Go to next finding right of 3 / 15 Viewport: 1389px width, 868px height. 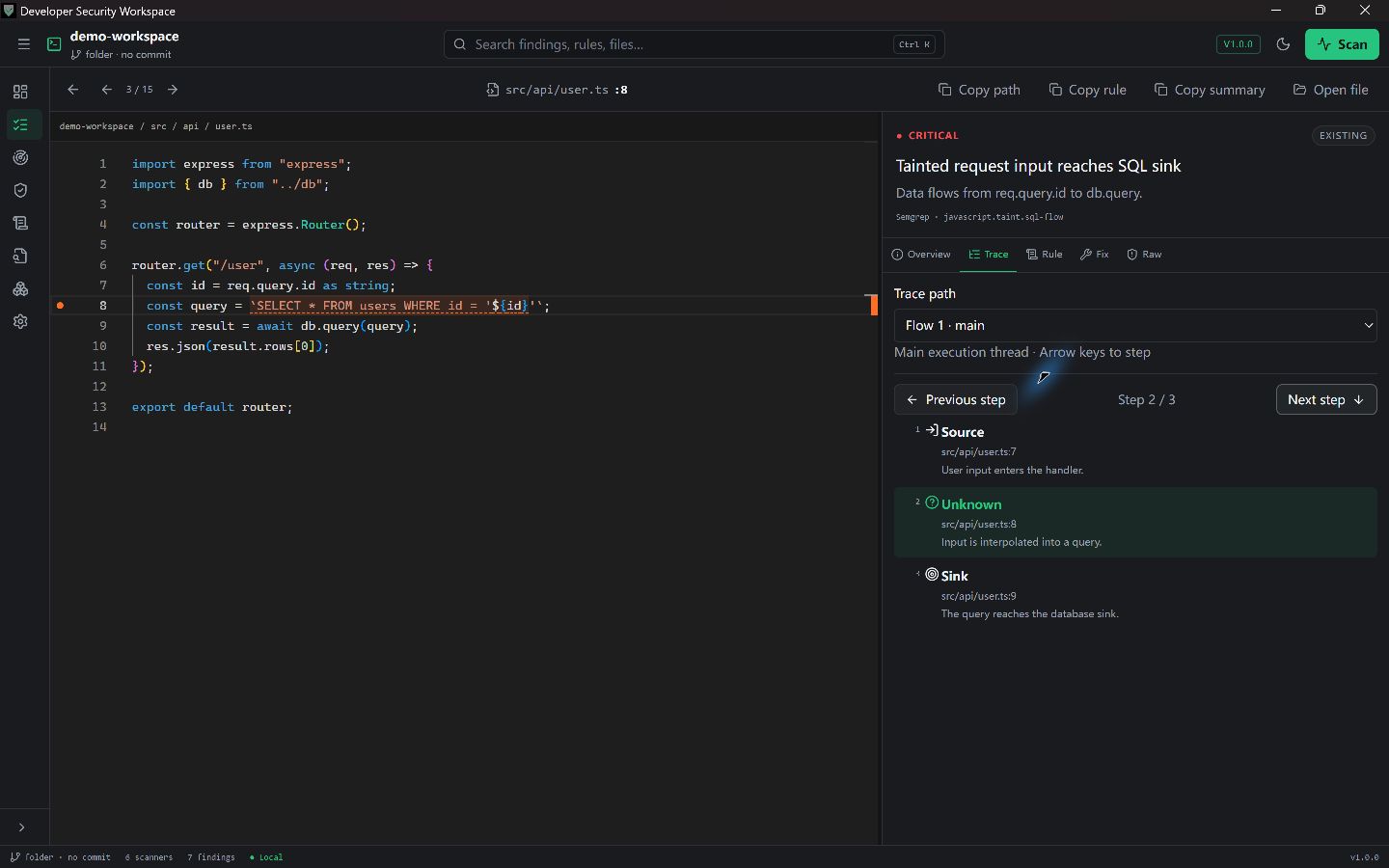coord(173,90)
